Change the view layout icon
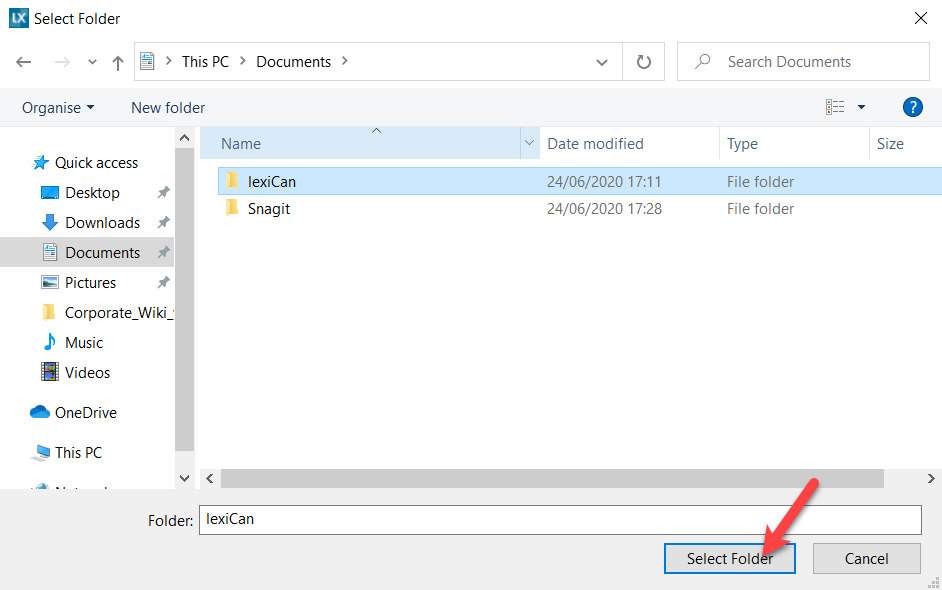 835,107
